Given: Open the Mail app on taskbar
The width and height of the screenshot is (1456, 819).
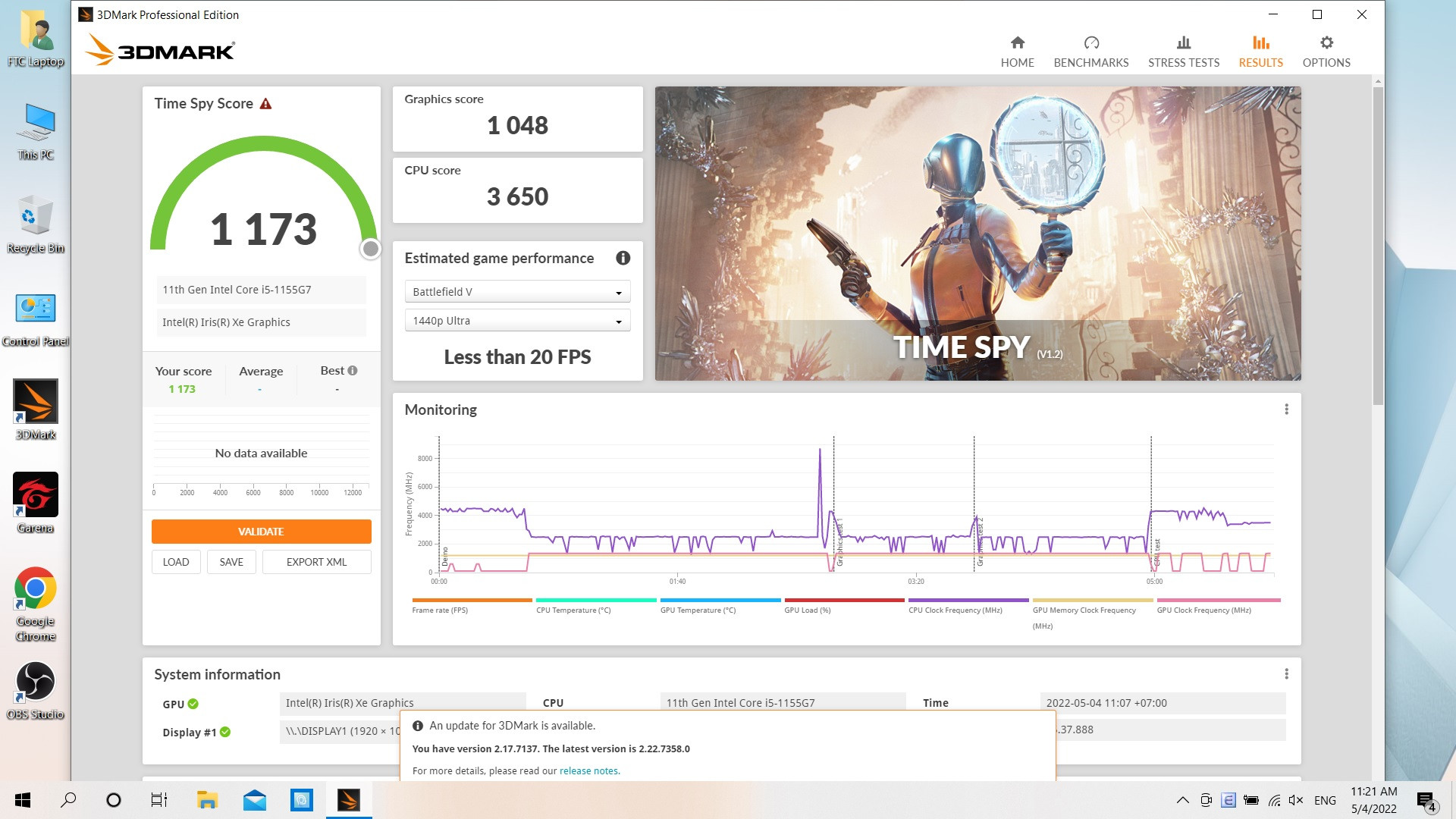Looking at the screenshot, I should (255, 800).
